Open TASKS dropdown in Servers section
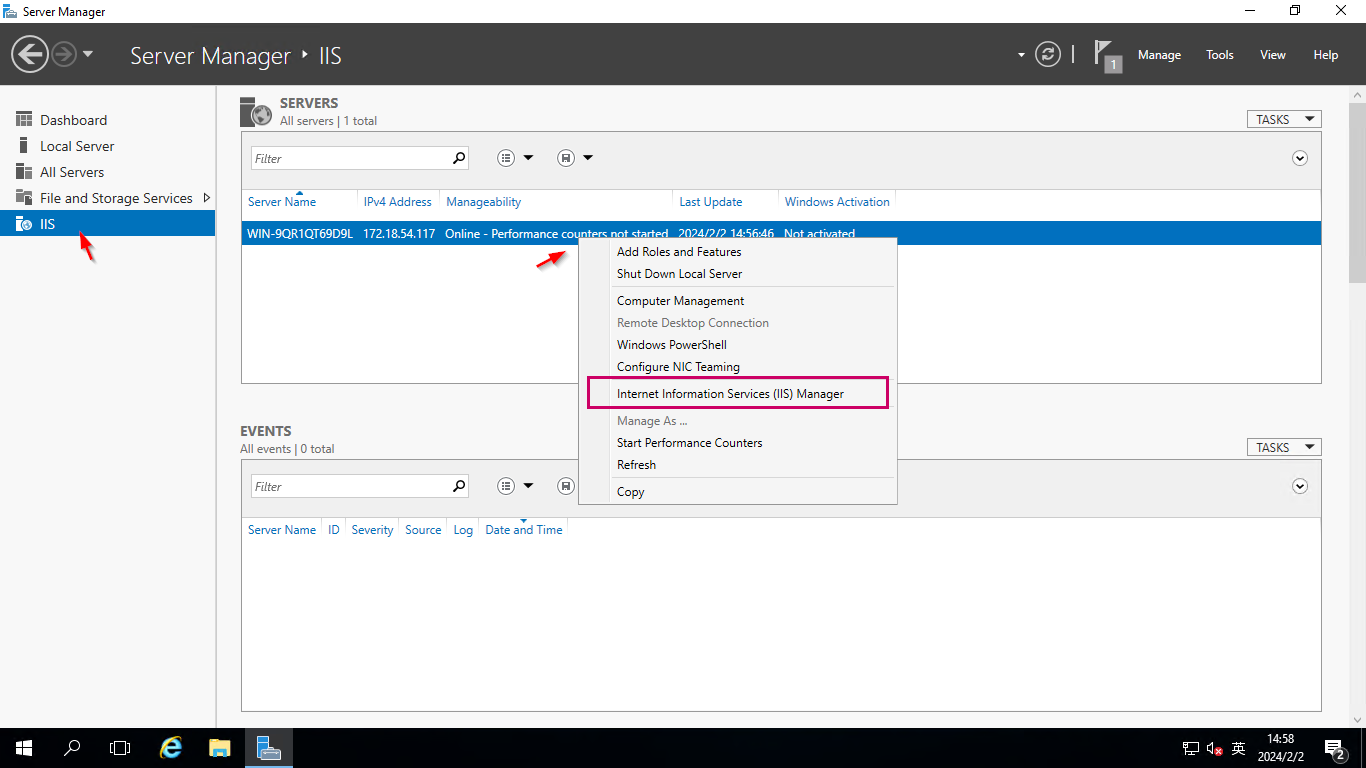 pos(1284,119)
